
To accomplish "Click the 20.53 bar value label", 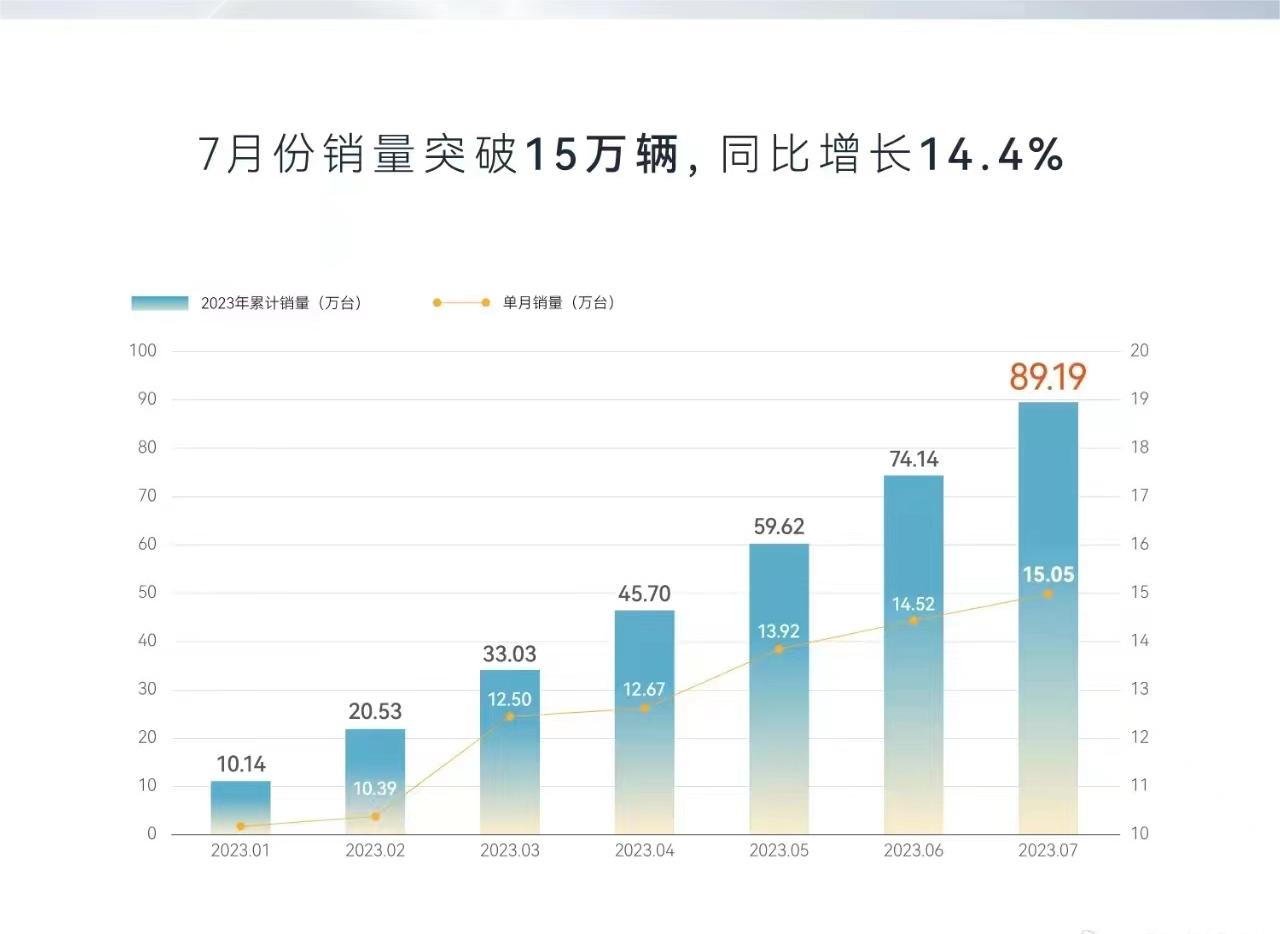I will pos(375,712).
